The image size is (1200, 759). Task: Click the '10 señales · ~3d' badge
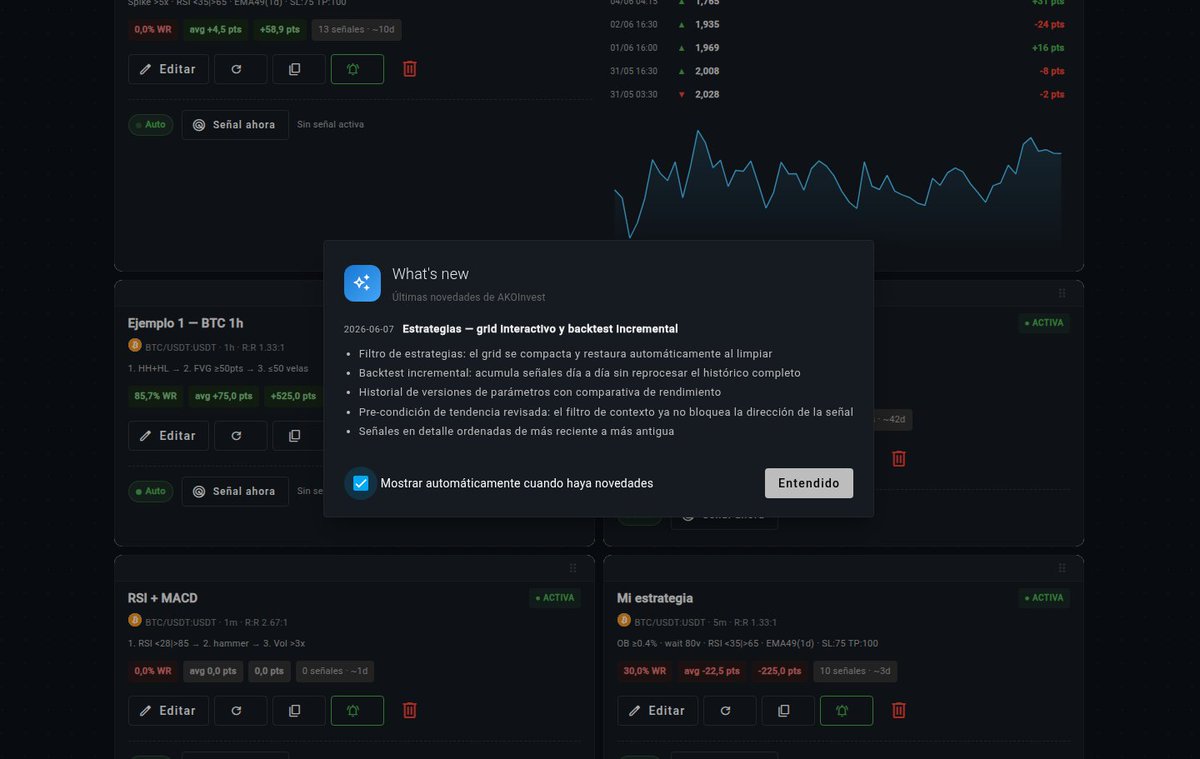855,671
